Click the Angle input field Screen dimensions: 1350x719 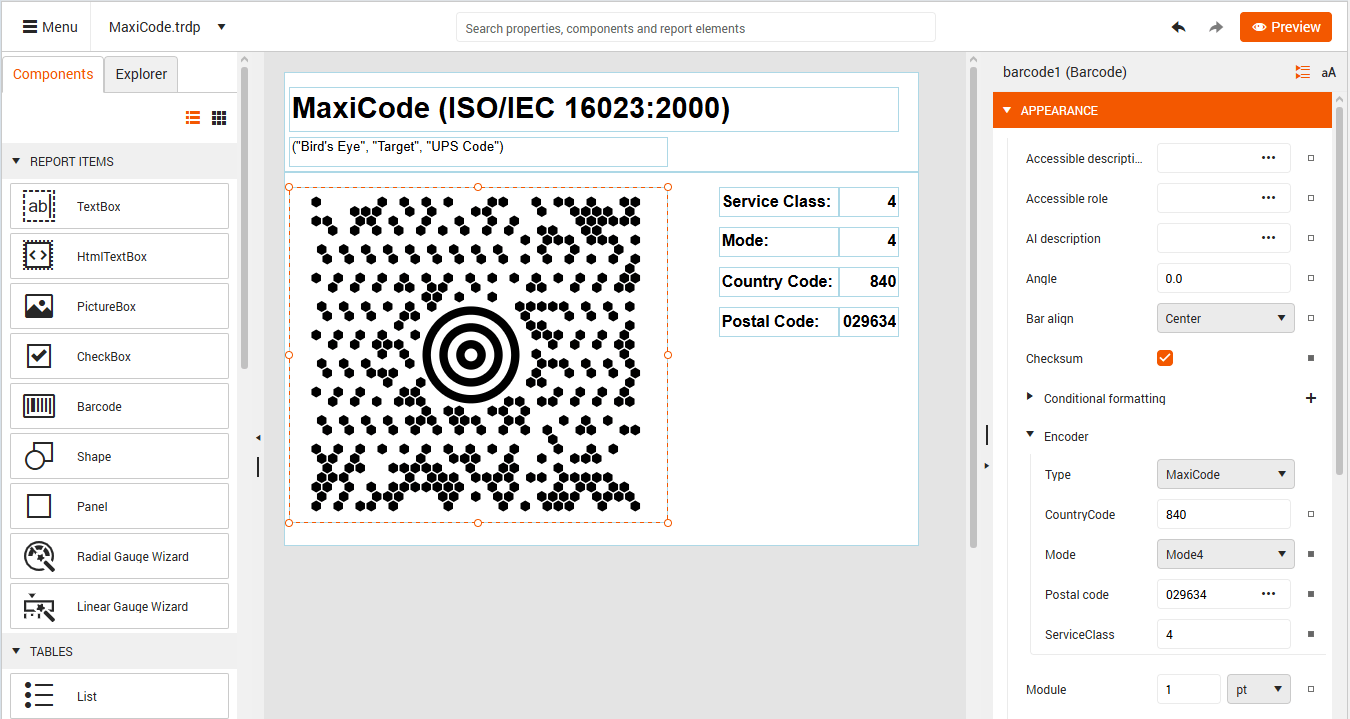[1223, 278]
